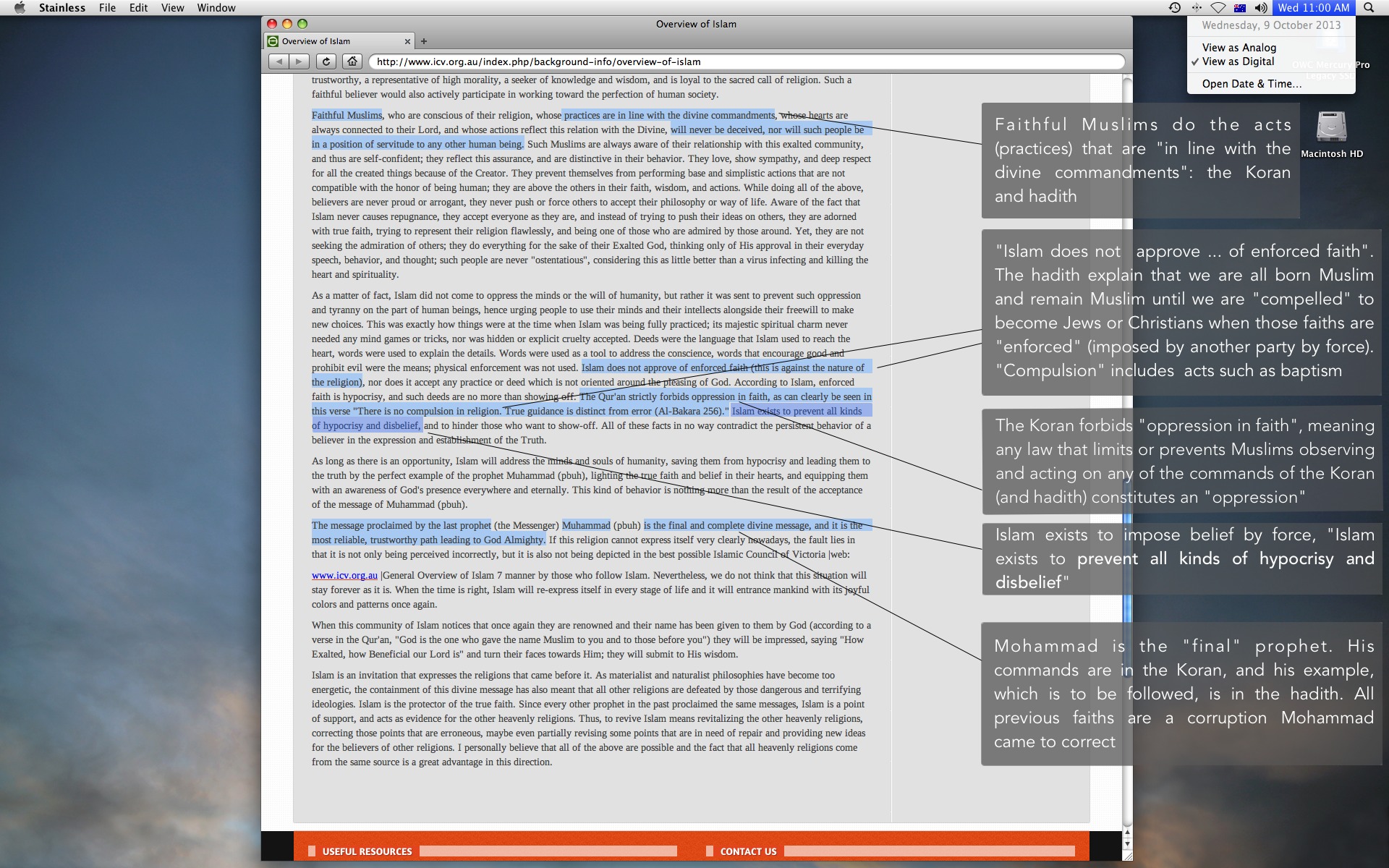Open USEFUL RESOURCES footer section
Image resolution: width=1389 pixels, height=868 pixels.
coord(367,851)
